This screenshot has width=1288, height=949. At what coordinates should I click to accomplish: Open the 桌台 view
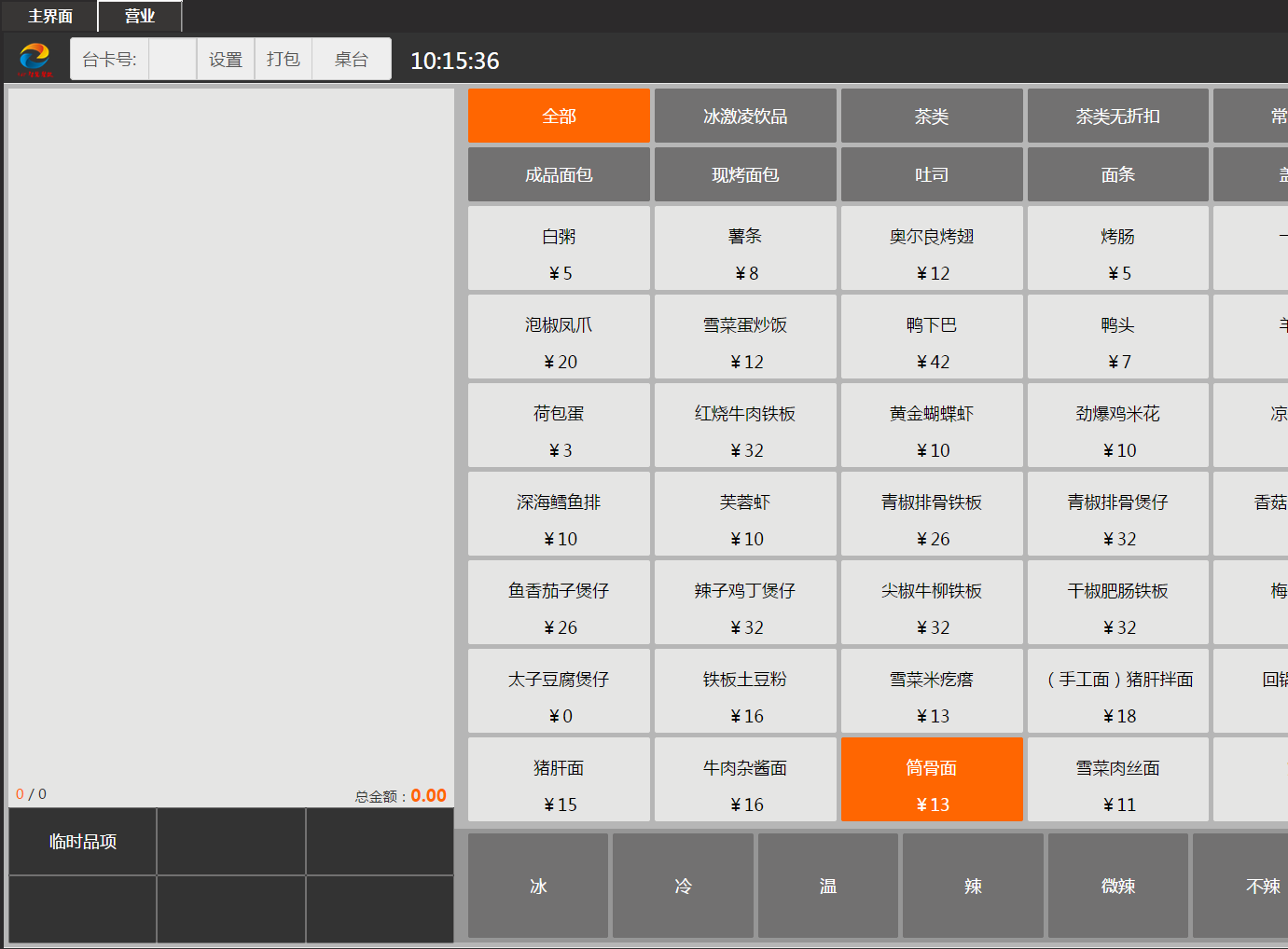(352, 59)
